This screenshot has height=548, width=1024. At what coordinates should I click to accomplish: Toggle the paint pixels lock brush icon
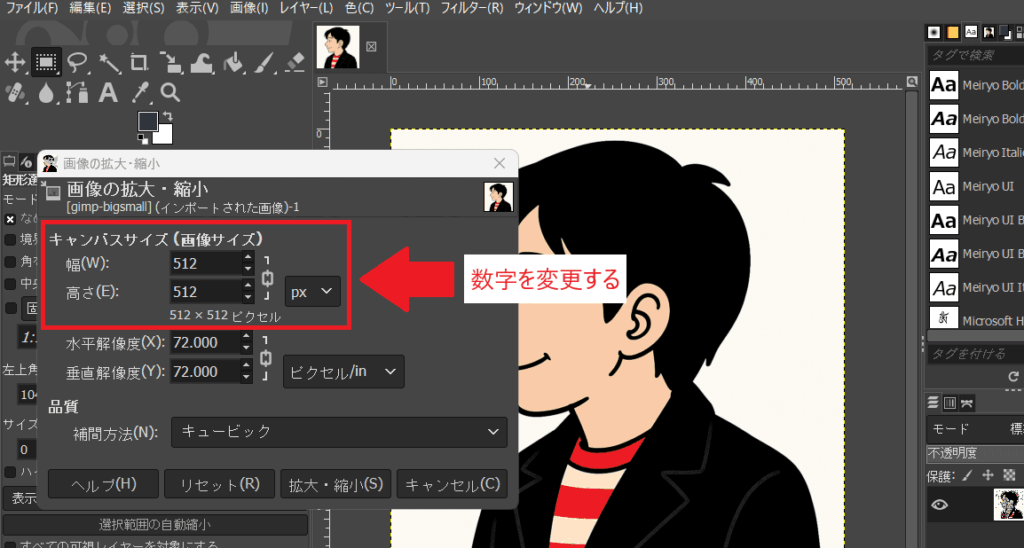click(967, 475)
